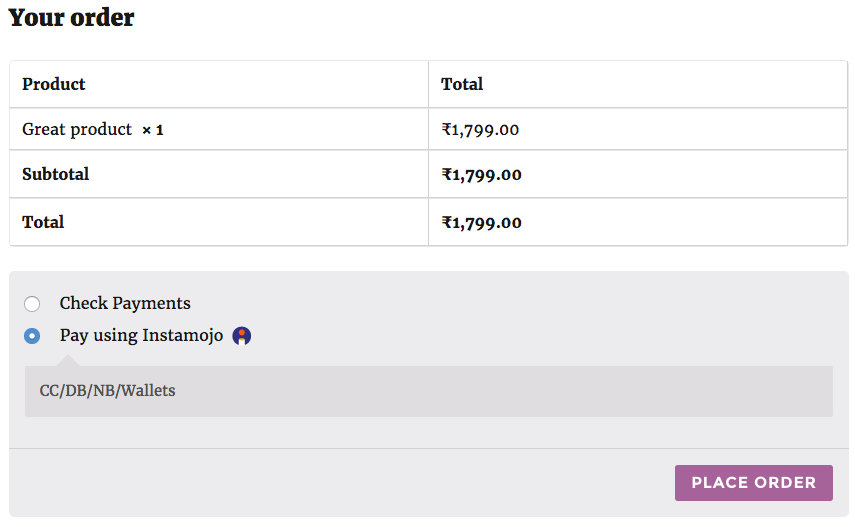Click the "Great product" item name
855x527 pixels.
coord(77,129)
